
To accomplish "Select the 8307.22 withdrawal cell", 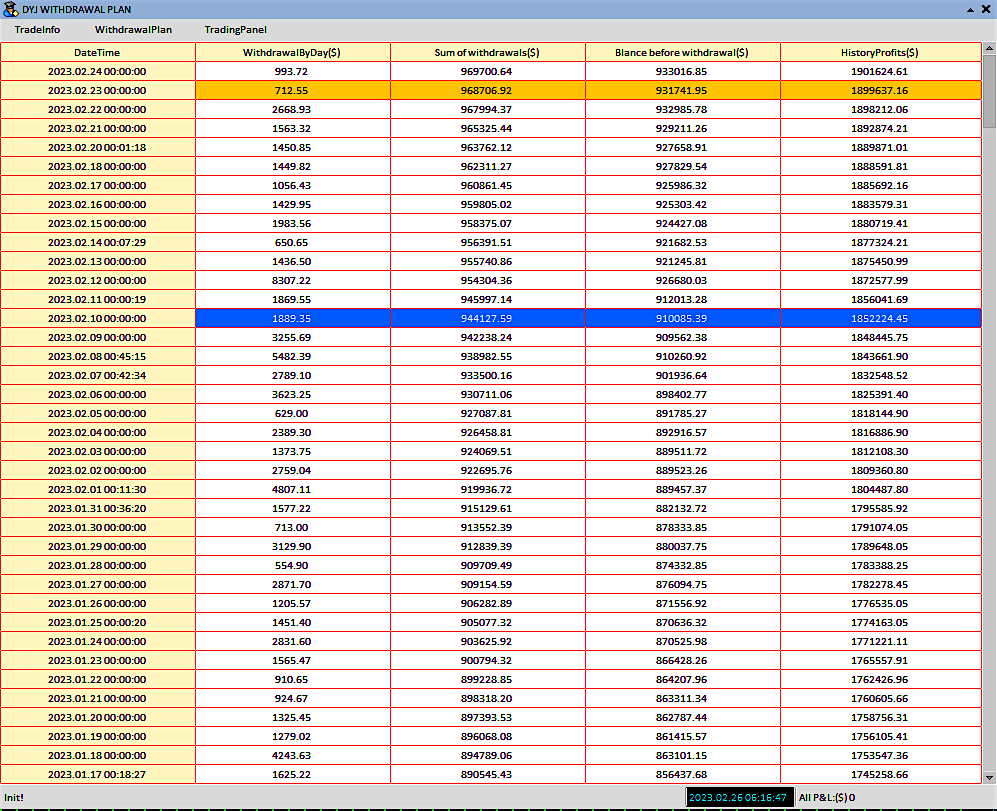I will (x=292, y=281).
